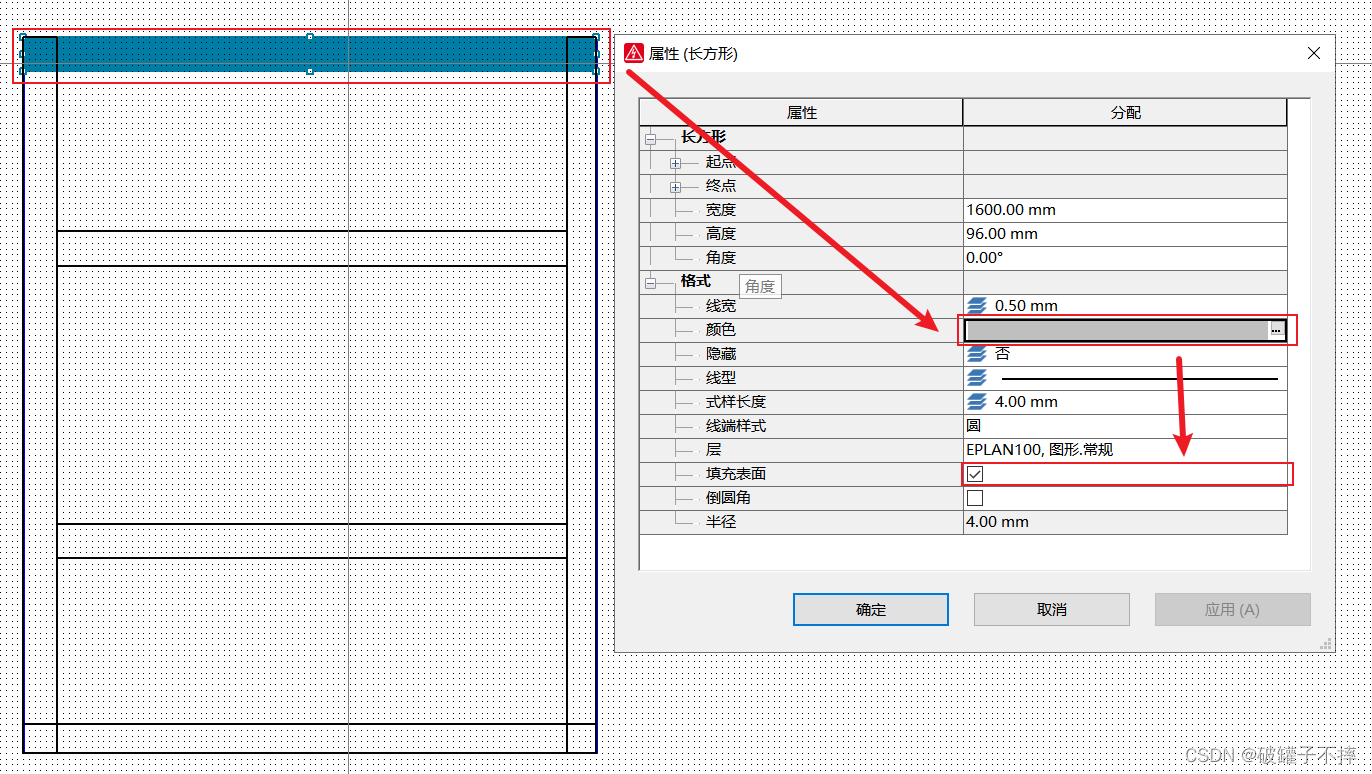Click the 分配 column header

[x=1125, y=113]
